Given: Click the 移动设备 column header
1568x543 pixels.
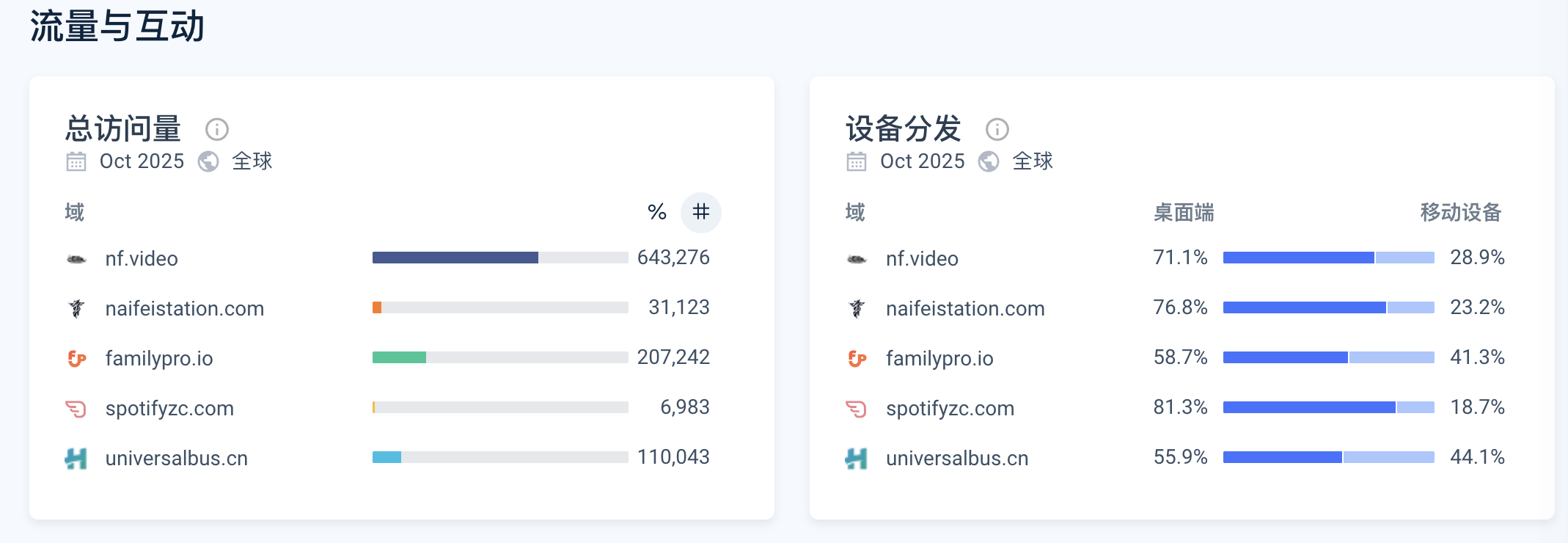Looking at the screenshot, I should [1461, 213].
